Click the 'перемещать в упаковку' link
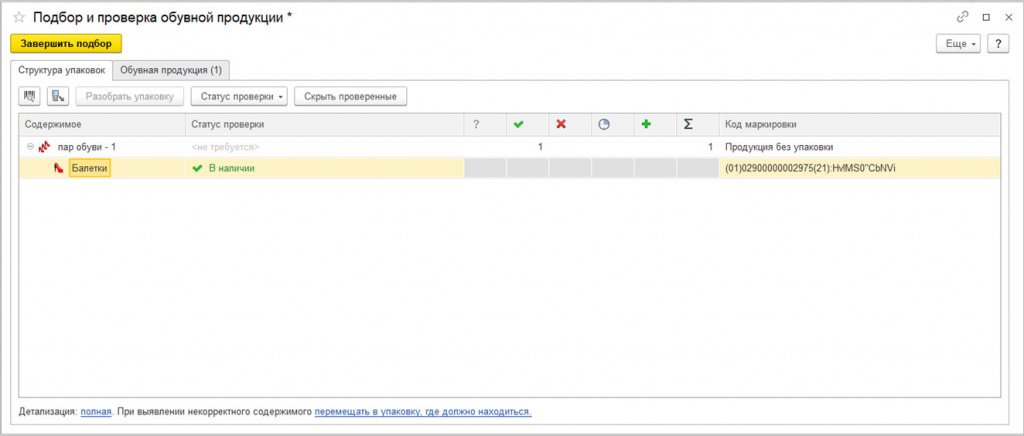 point(422,411)
